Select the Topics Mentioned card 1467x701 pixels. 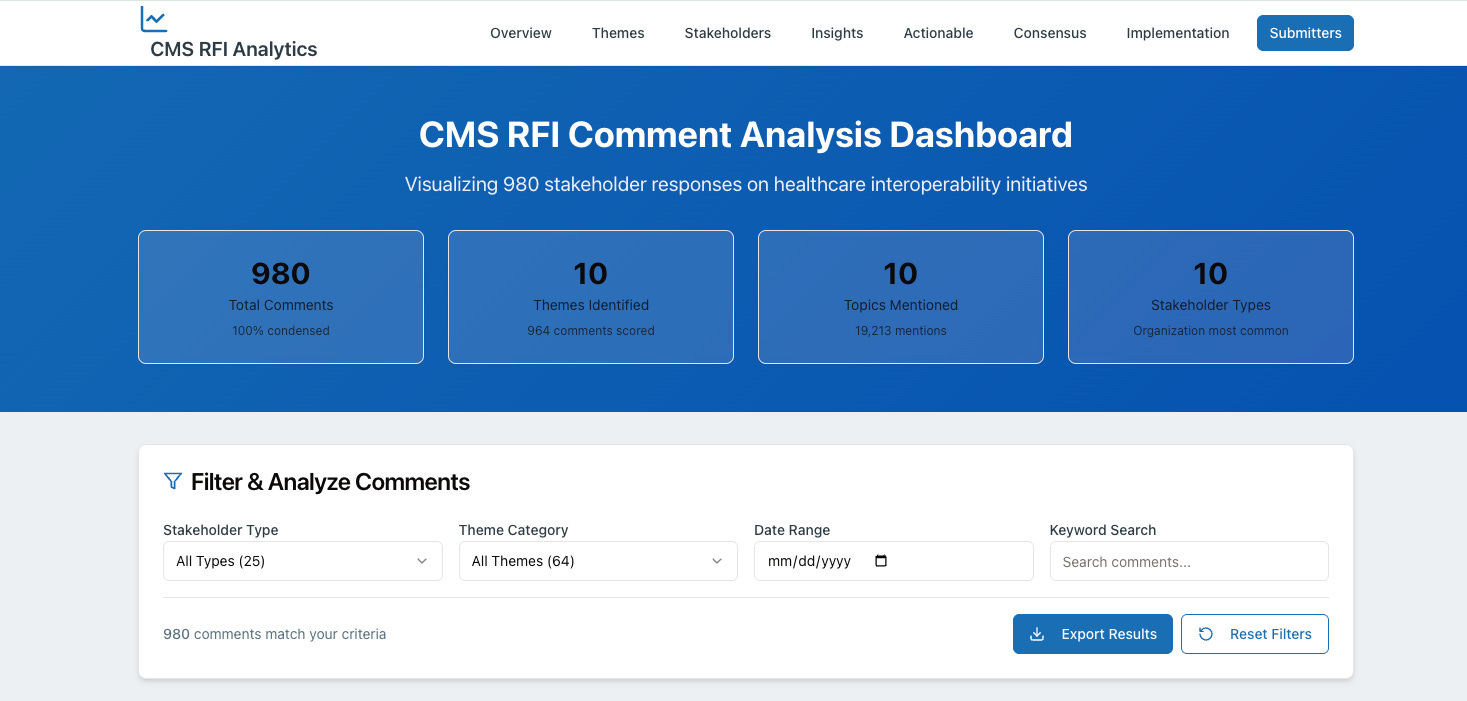point(901,297)
